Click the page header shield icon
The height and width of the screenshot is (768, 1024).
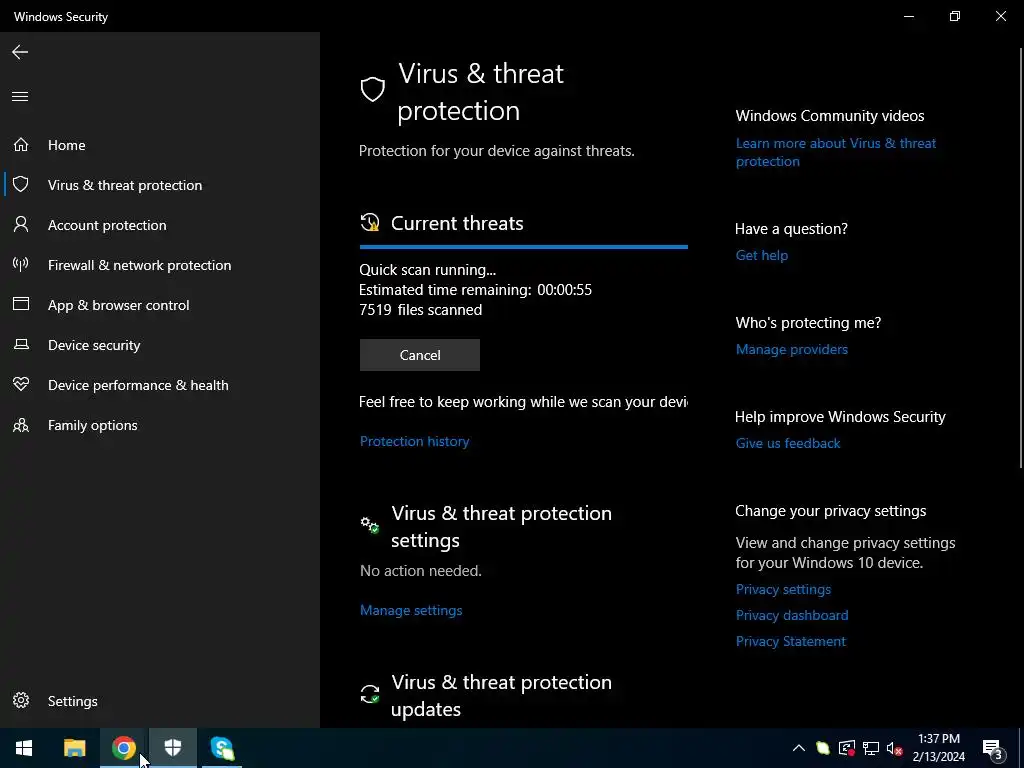373,89
